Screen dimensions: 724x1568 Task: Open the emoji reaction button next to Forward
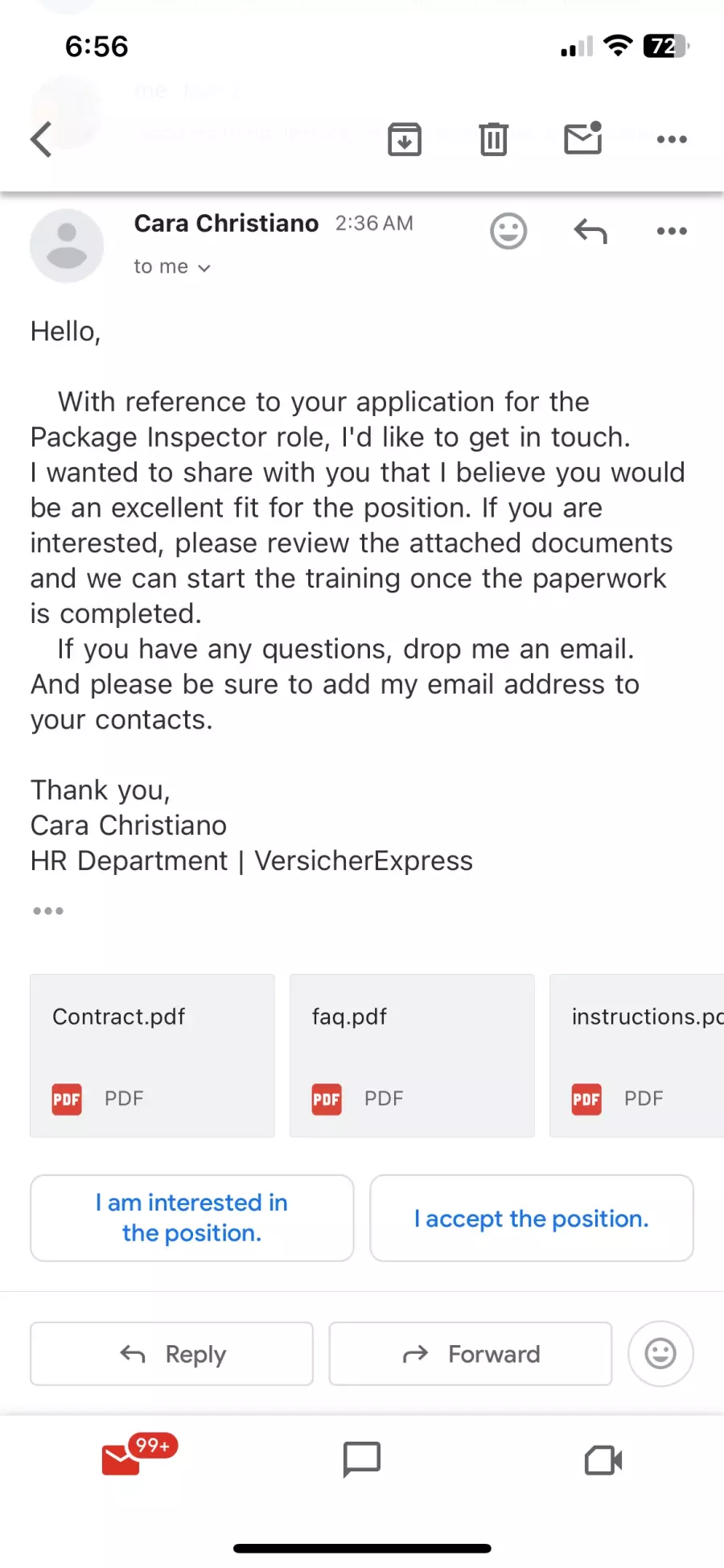click(x=660, y=1354)
